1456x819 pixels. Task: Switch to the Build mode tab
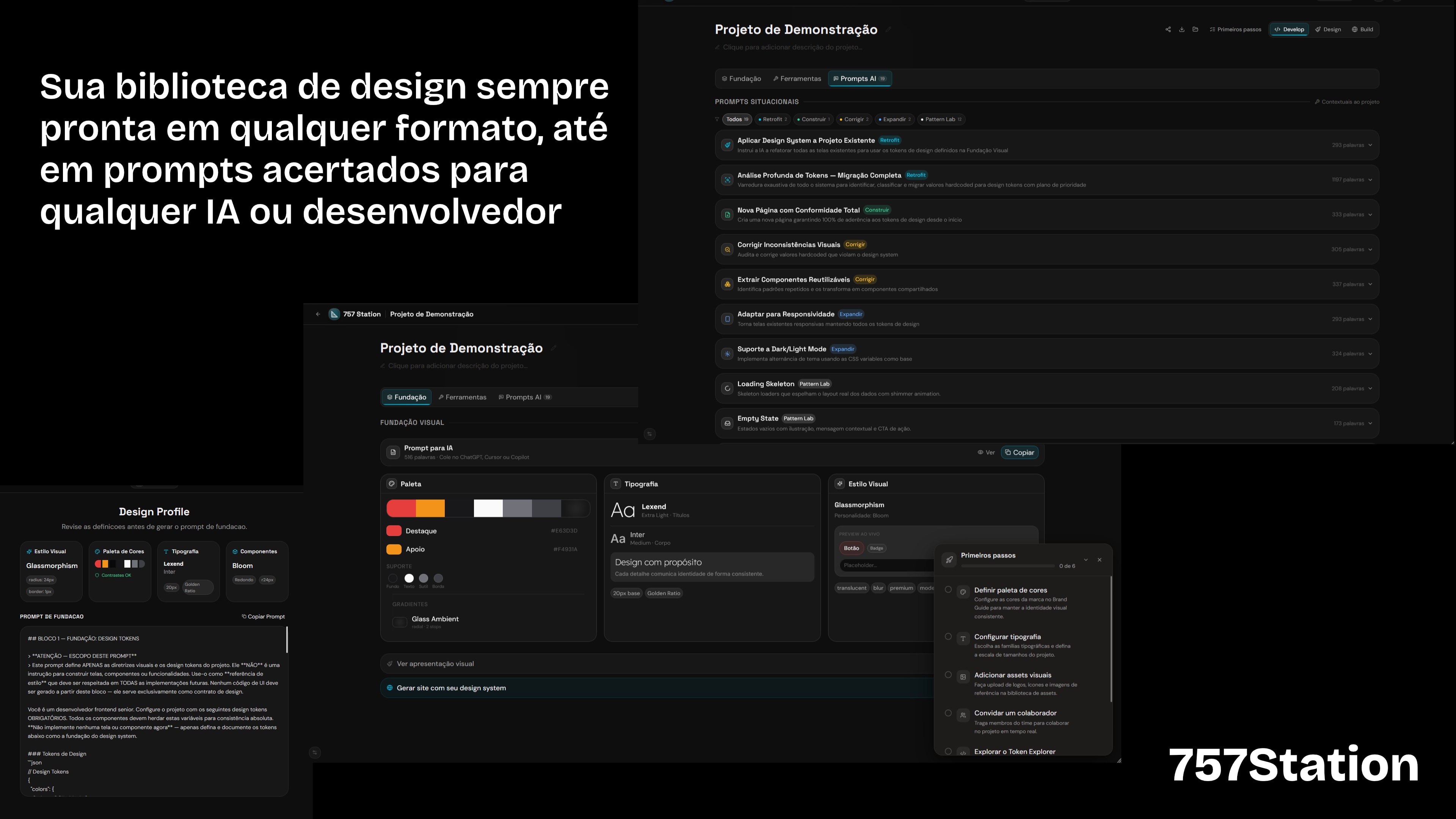tap(1363, 30)
